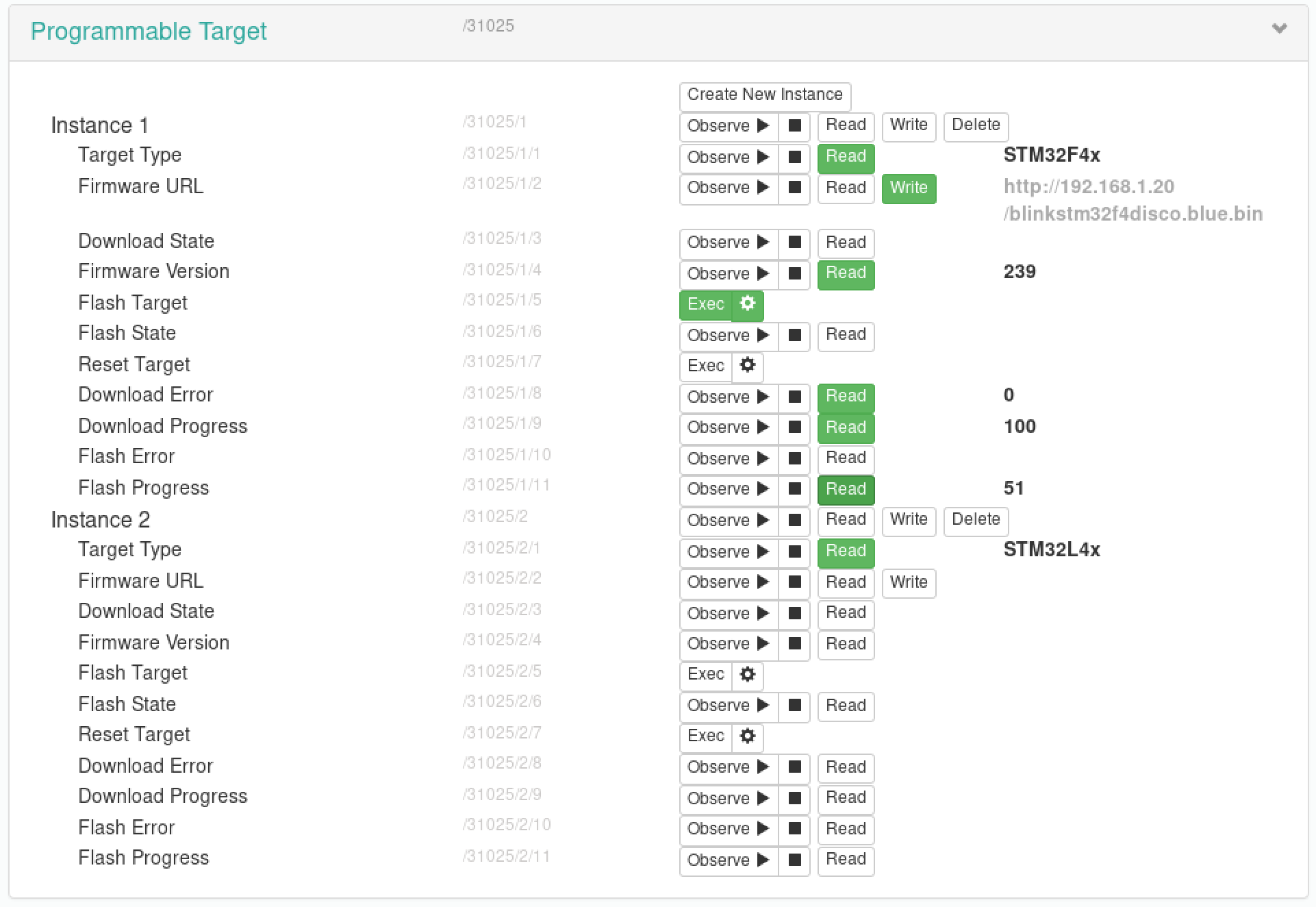Stop observing Instance 2 Target Type
This screenshot has width=1316, height=907.
point(794,551)
